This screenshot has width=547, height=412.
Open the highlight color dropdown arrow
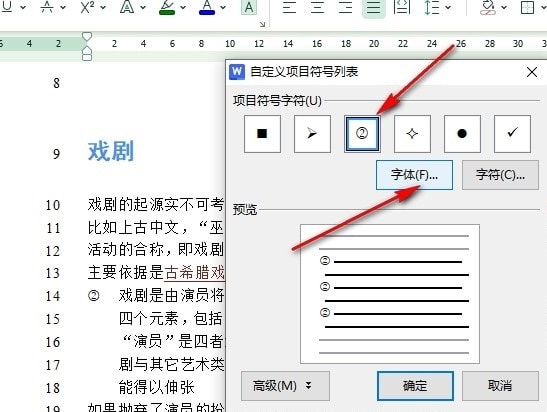pos(183,7)
